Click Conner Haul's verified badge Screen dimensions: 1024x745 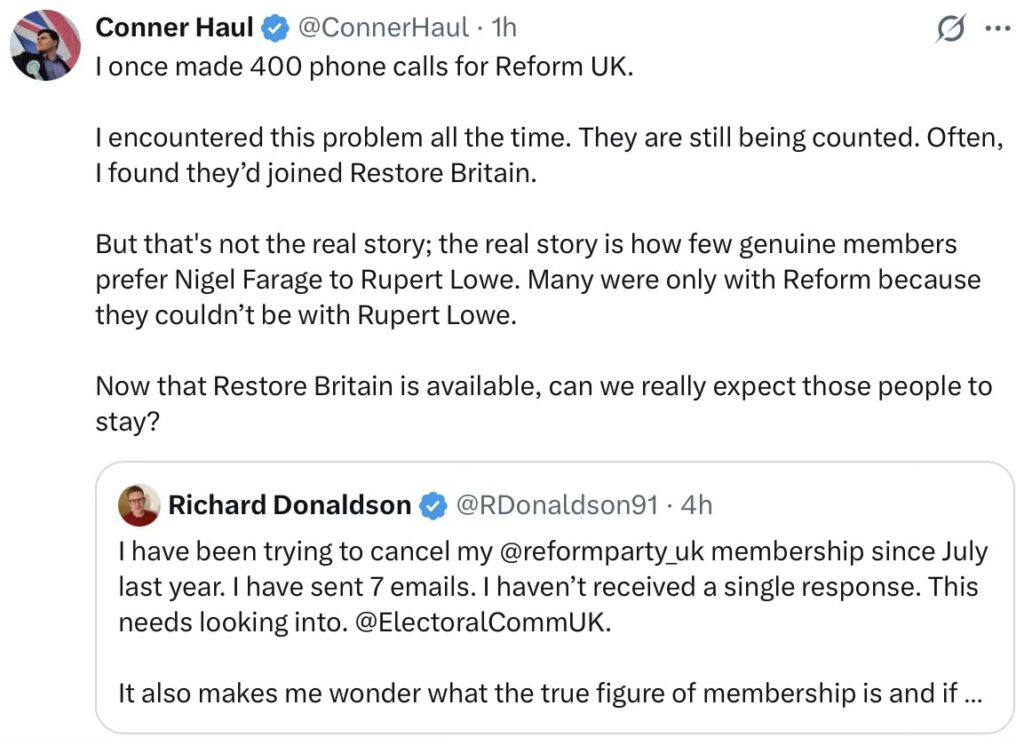pos(275,28)
